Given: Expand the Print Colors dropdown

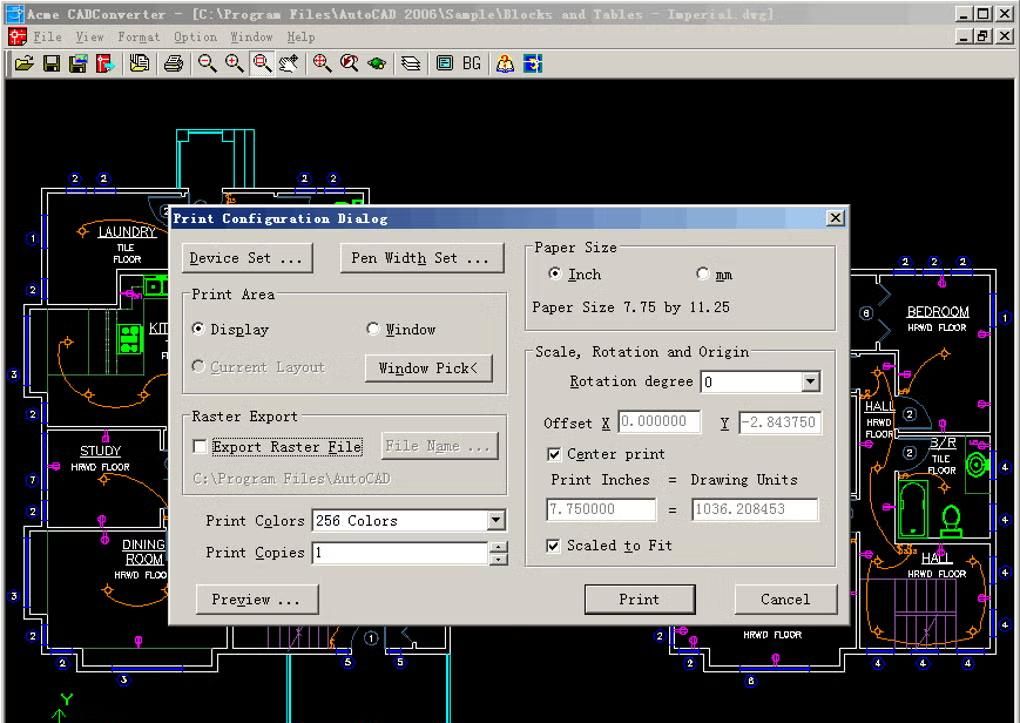Looking at the screenshot, I should pyautogui.click(x=496, y=521).
